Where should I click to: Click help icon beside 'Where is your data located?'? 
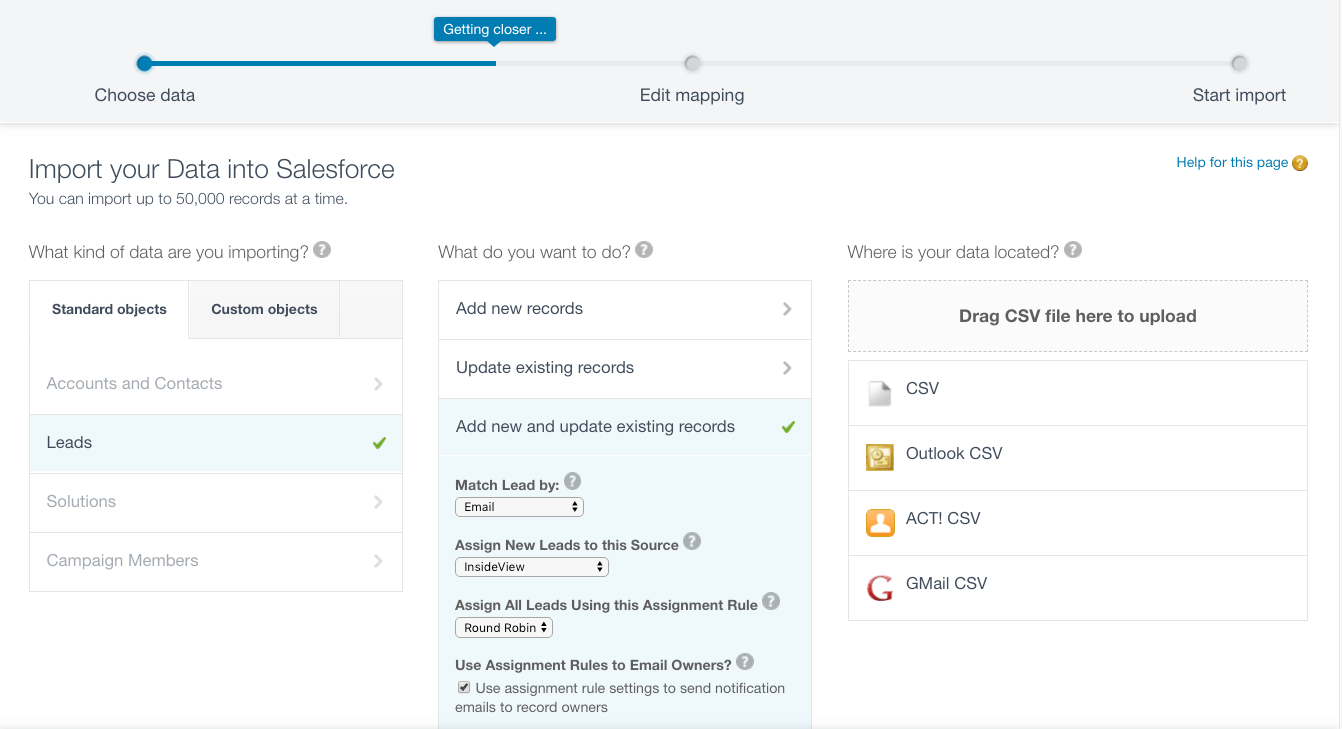(x=1073, y=250)
